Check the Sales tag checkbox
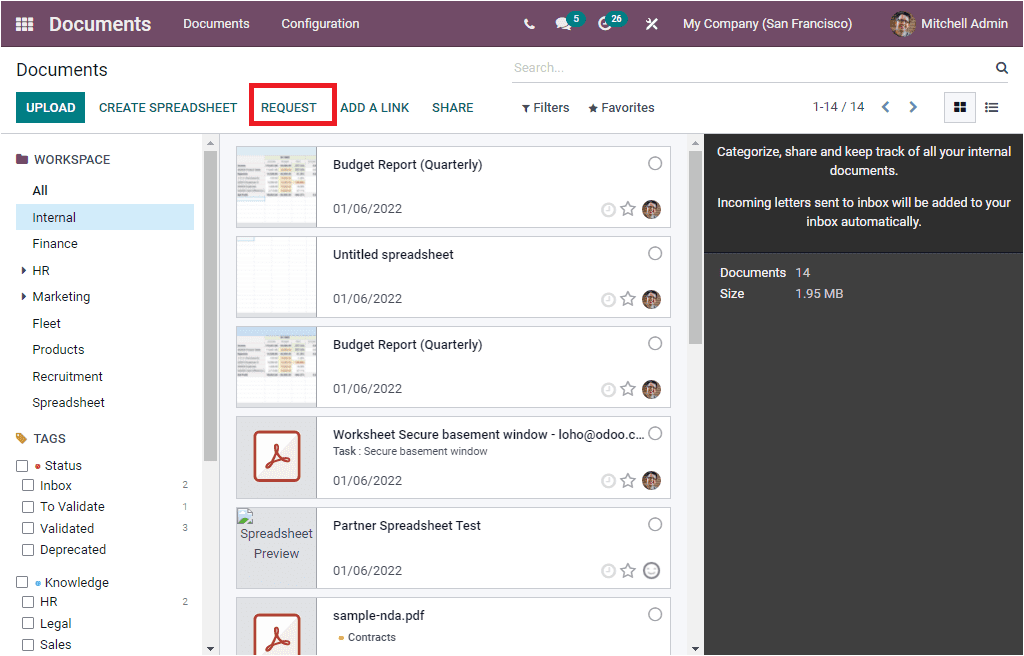 (28, 645)
